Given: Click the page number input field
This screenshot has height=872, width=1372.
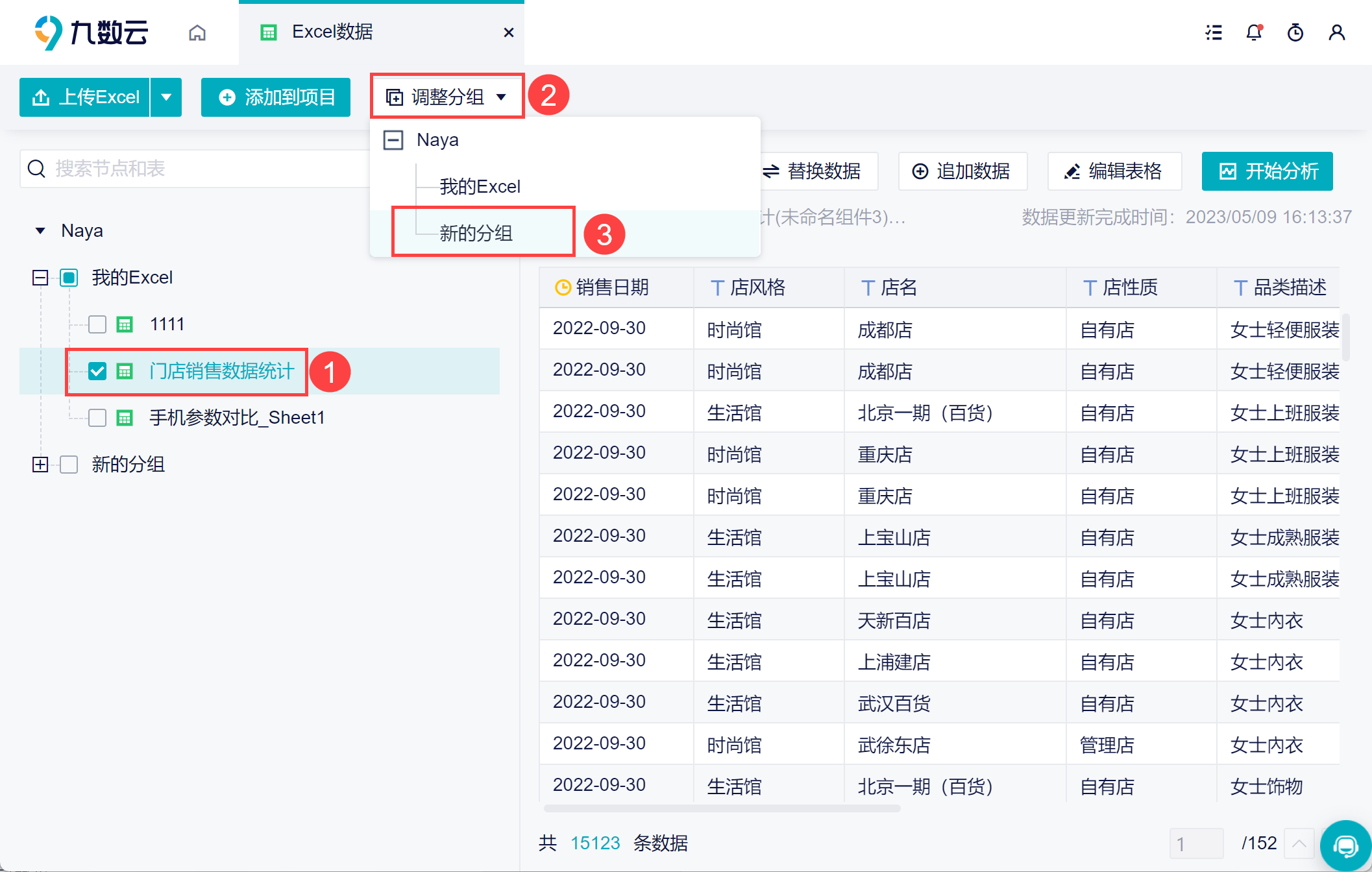Looking at the screenshot, I should (x=1195, y=843).
